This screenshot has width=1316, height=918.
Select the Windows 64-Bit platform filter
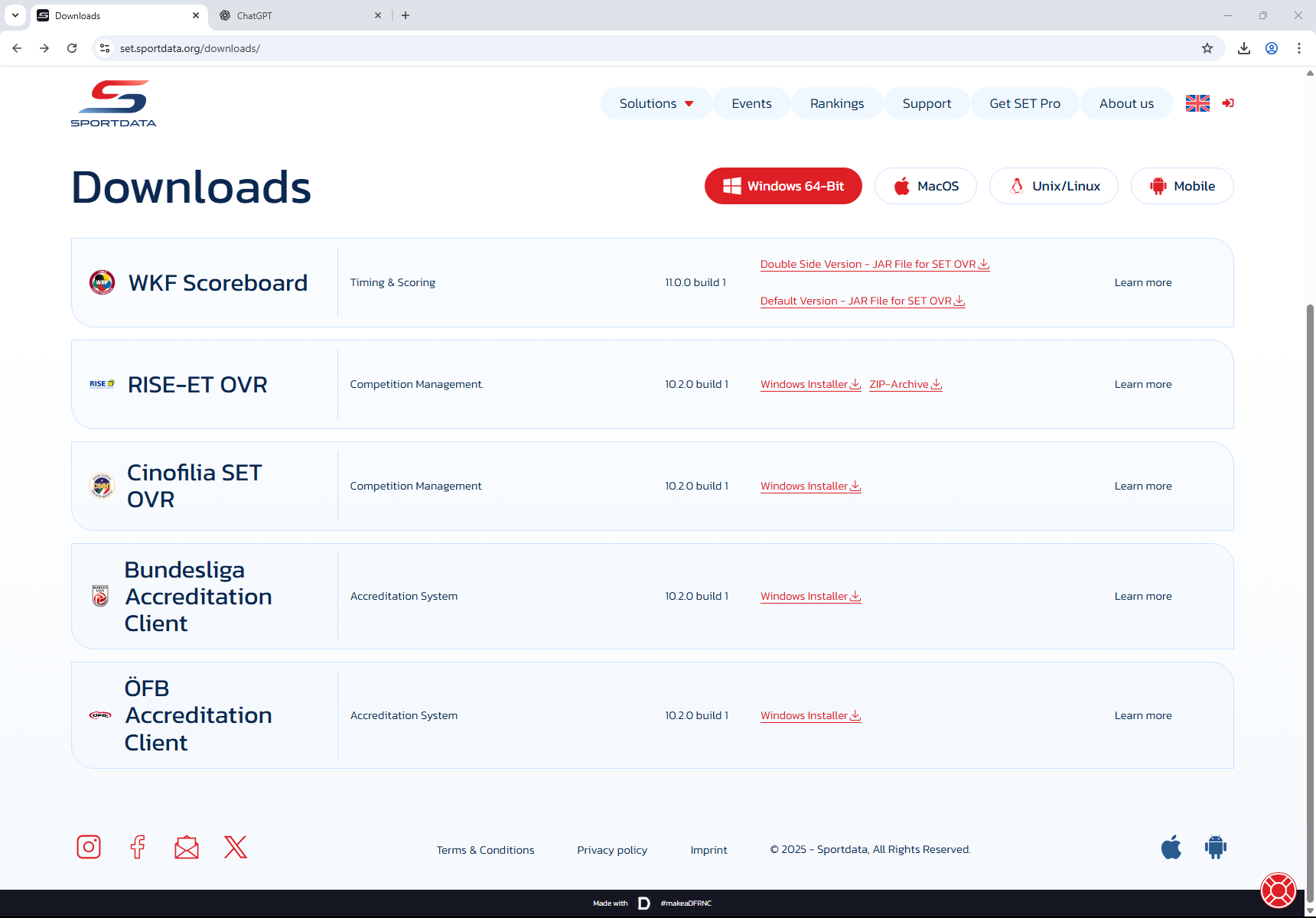783,186
